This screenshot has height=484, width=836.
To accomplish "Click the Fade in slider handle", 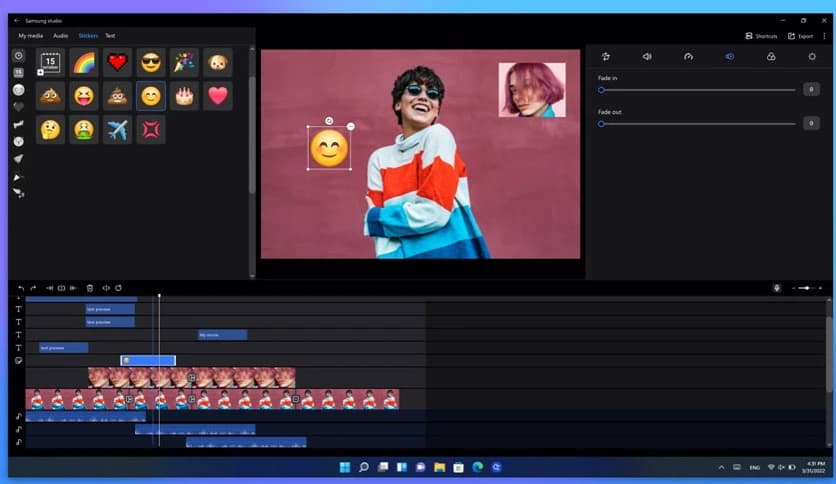I will 601,90.
